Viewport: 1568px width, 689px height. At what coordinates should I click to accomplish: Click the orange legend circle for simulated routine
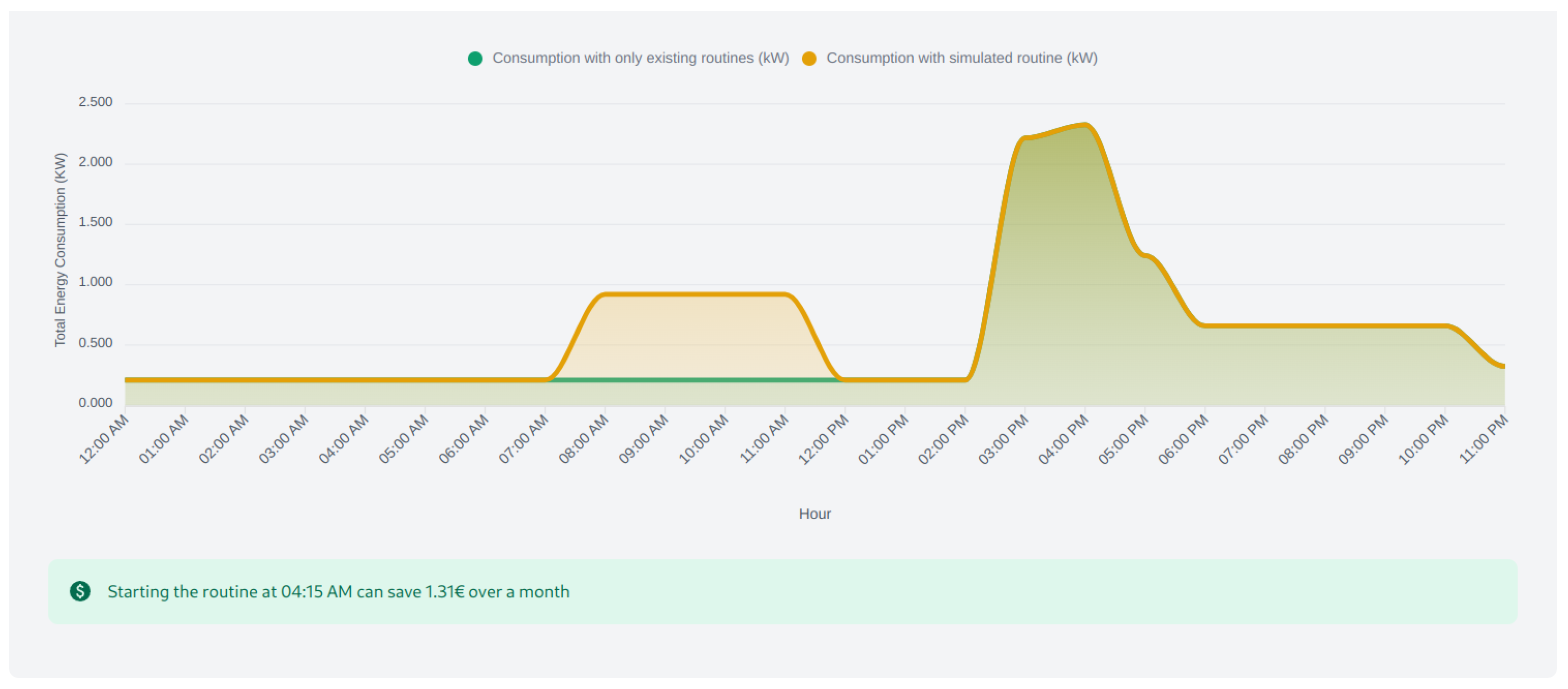[809, 58]
